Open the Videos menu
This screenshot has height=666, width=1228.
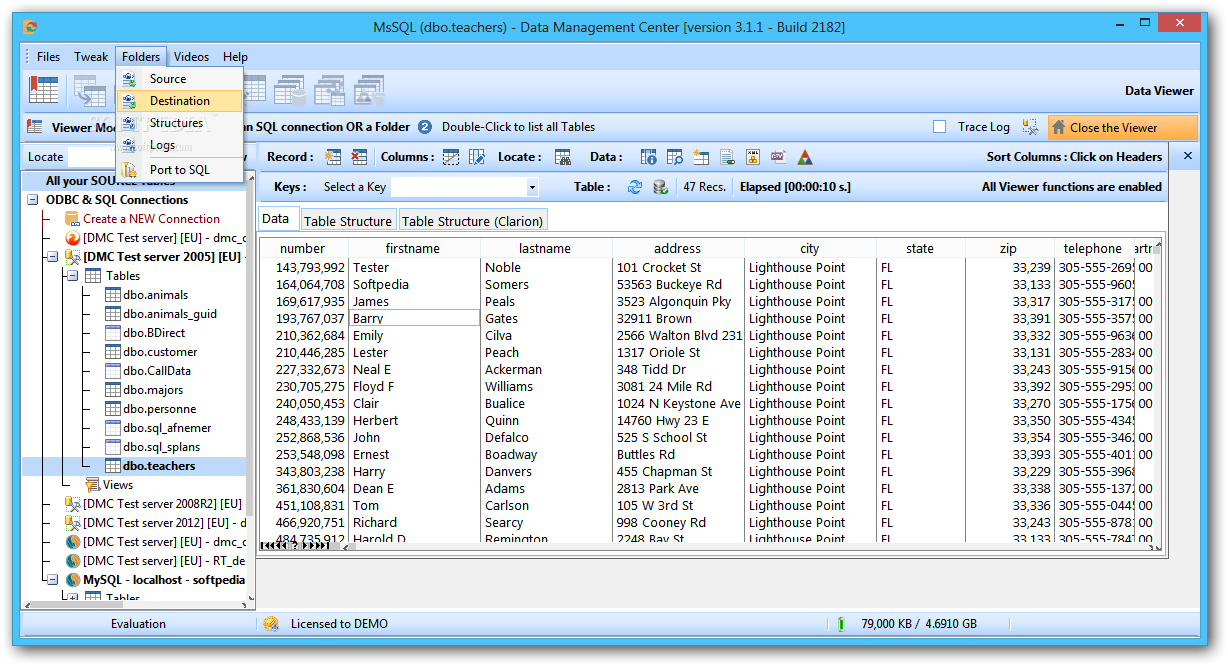coord(191,57)
